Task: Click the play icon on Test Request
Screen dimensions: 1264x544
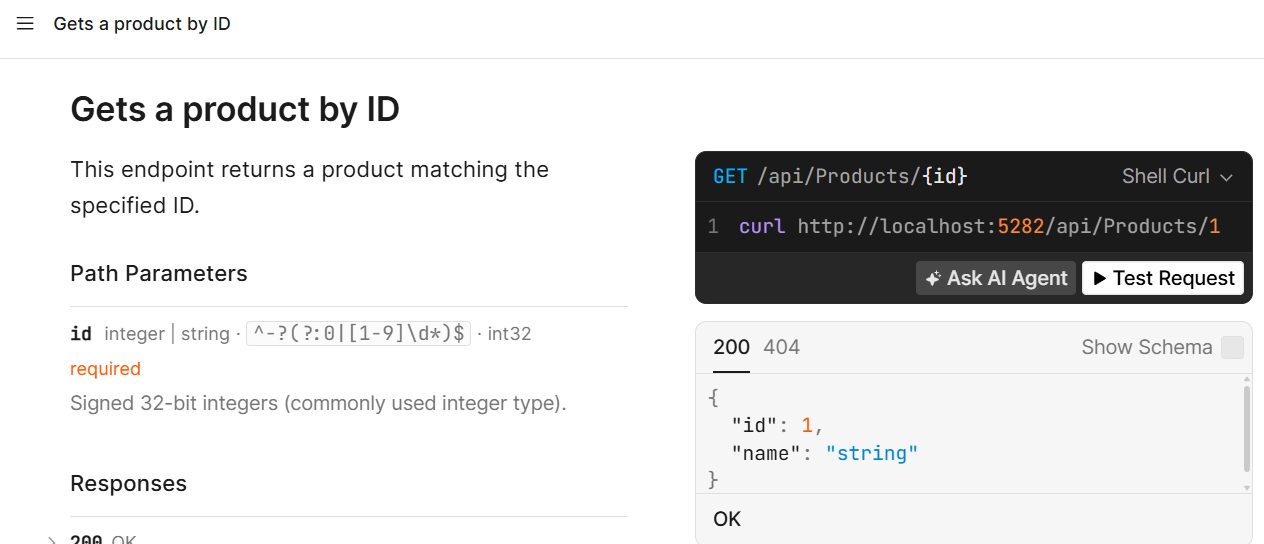Action: (1100, 279)
